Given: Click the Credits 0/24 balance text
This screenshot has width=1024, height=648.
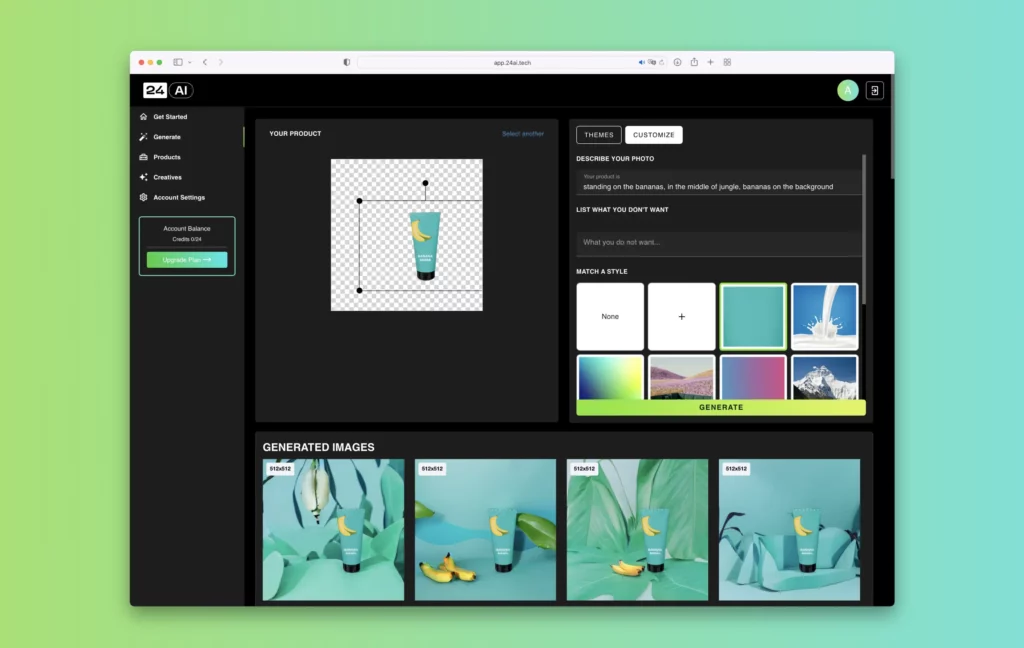Looking at the screenshot, I should point(187,239).
